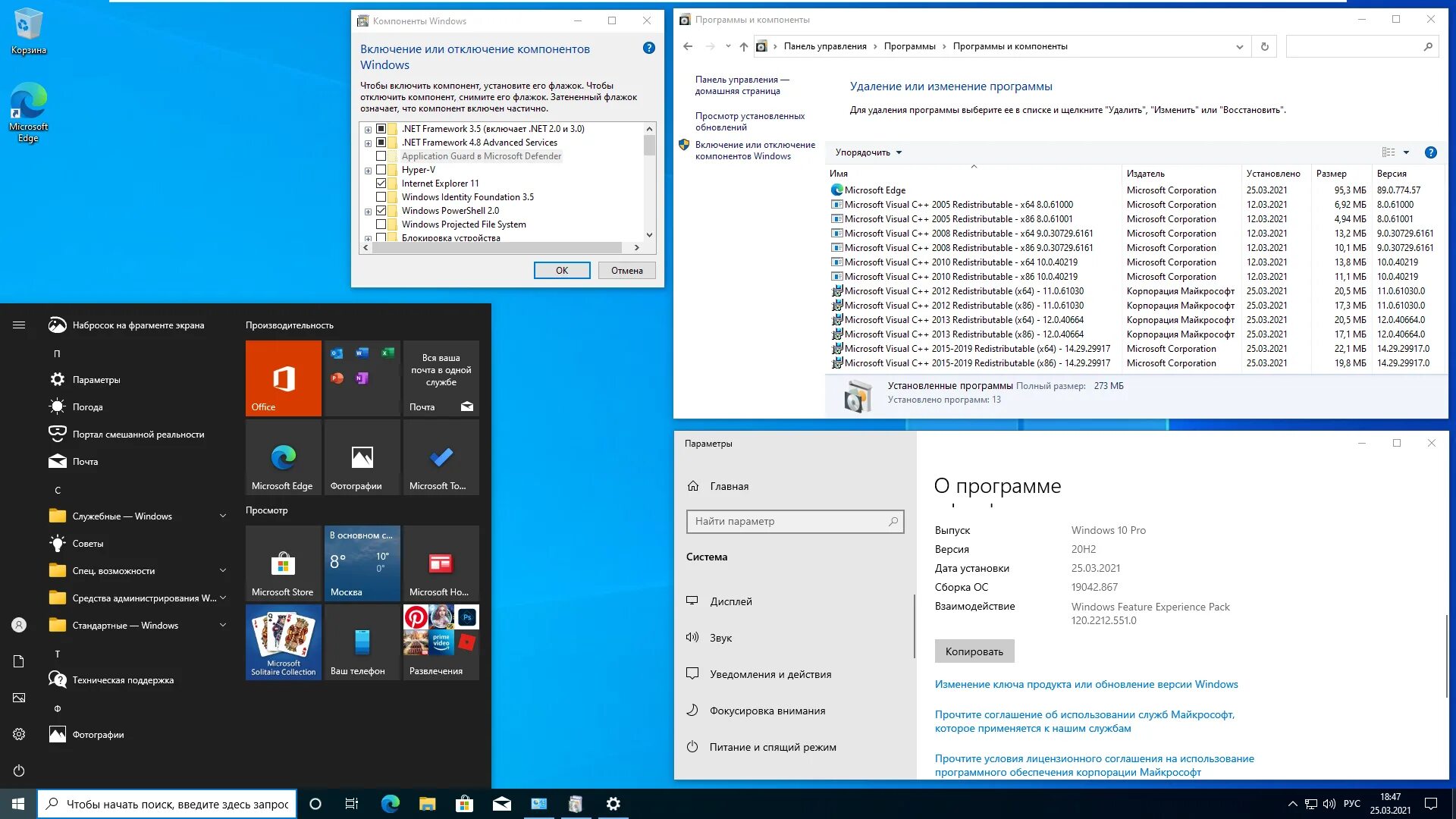Click Копировать button in About Windows
The width and height of the screenshot is (1456, 819).
[974, 651]
